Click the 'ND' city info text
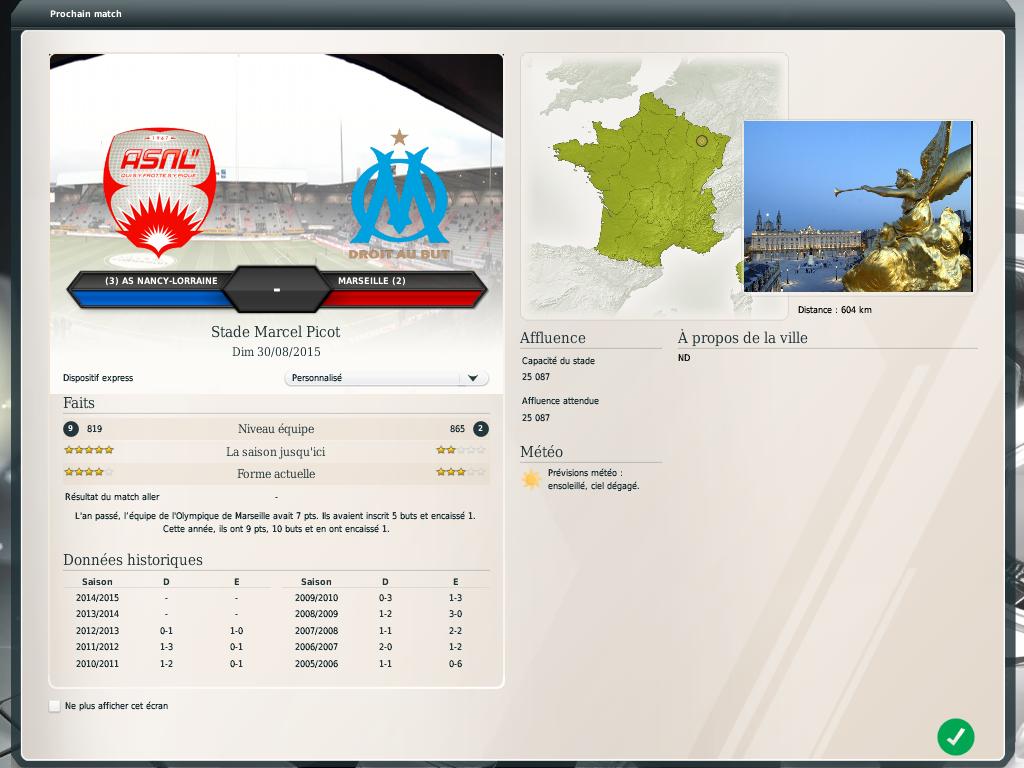Image resolution: width=1024 pixels, height=768 pixels. (684, 358)
